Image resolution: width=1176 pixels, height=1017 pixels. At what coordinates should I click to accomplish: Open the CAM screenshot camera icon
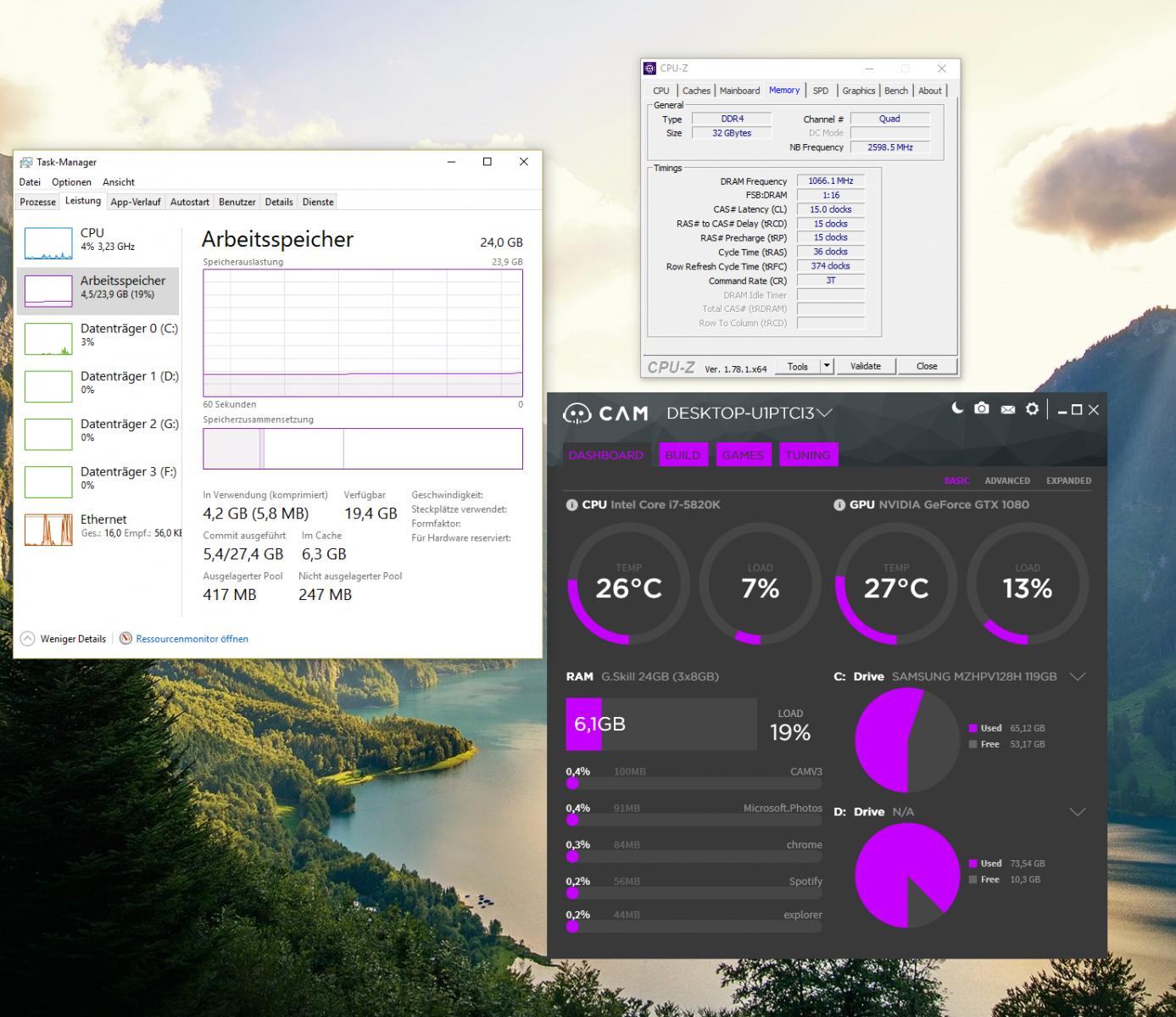pos(982,408)
